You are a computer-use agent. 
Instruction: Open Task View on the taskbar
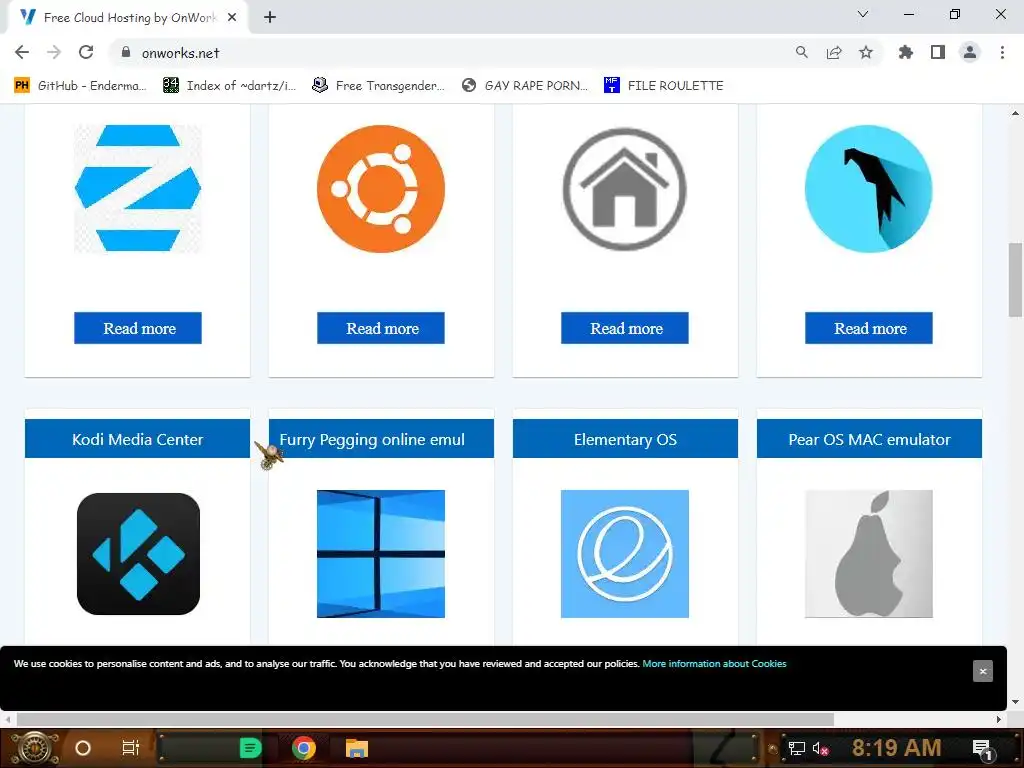pyautogui.click(x=131, y=748)
